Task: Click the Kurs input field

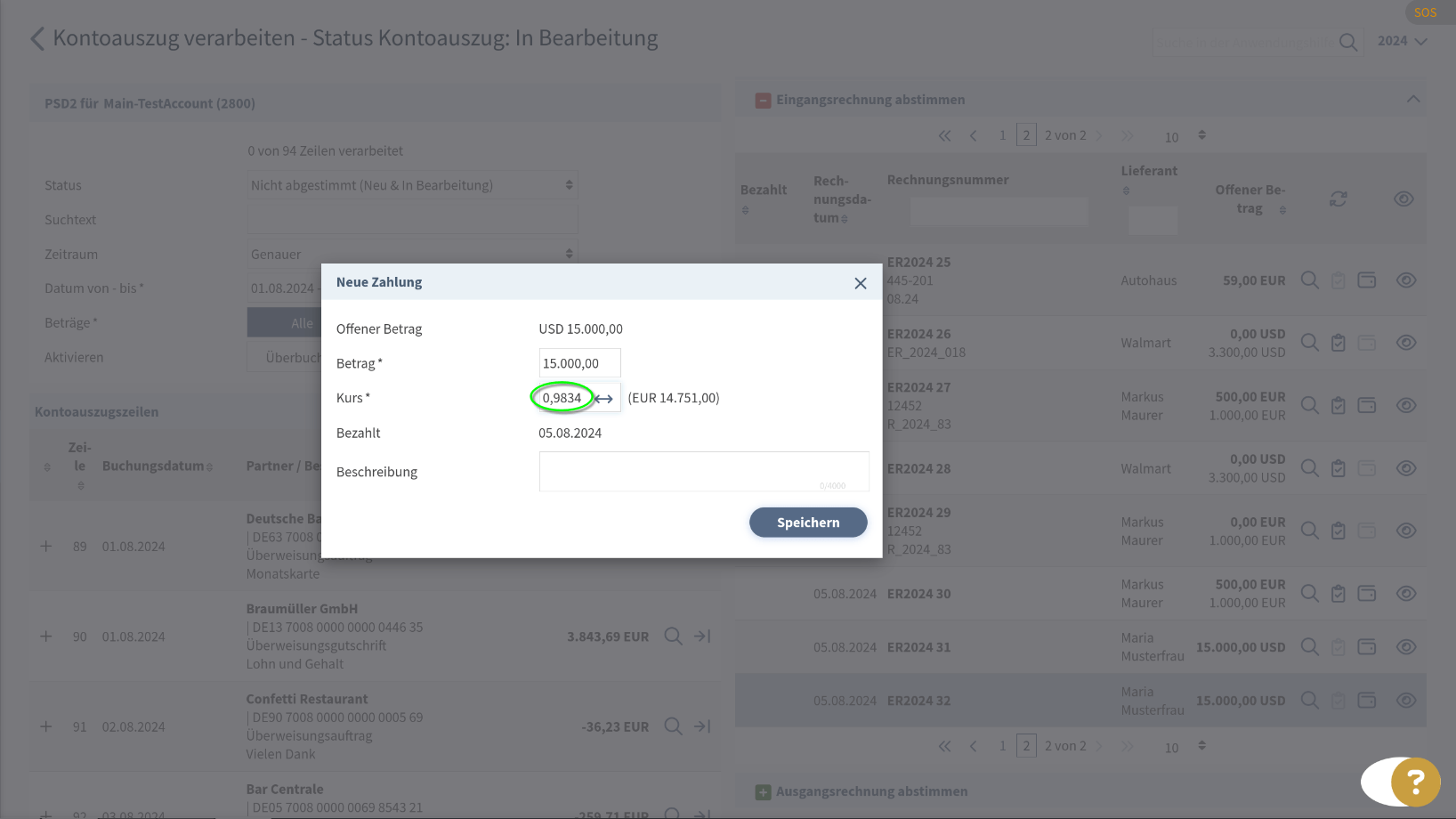Action: (x=562, y=398)
